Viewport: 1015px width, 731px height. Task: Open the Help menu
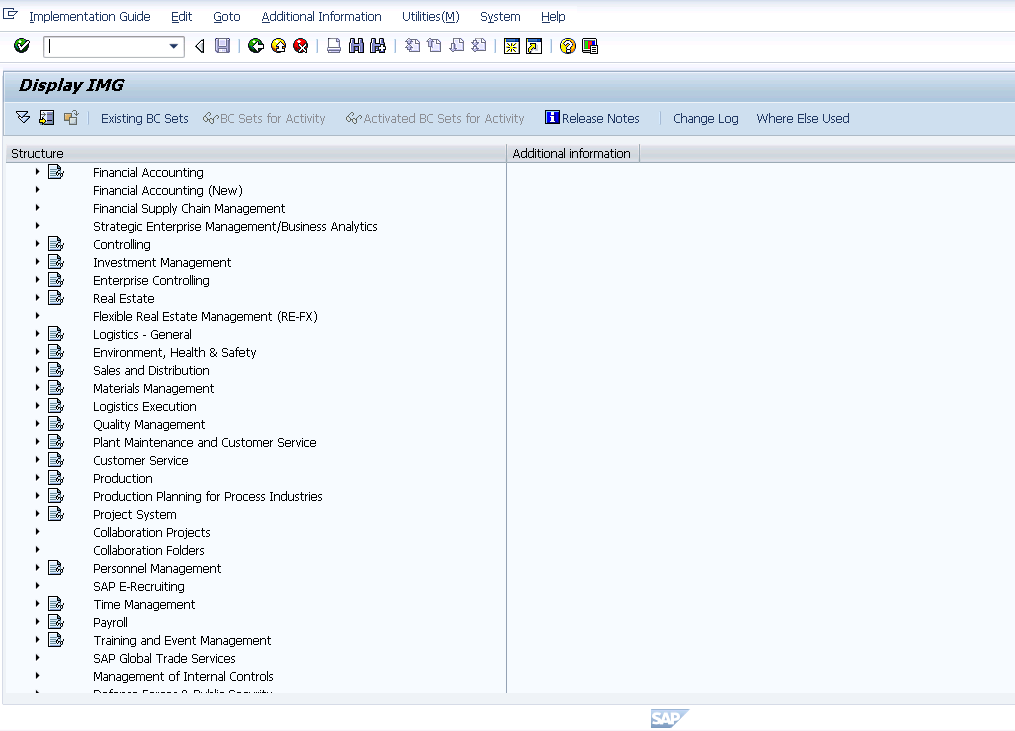click(x=553, y=16)
